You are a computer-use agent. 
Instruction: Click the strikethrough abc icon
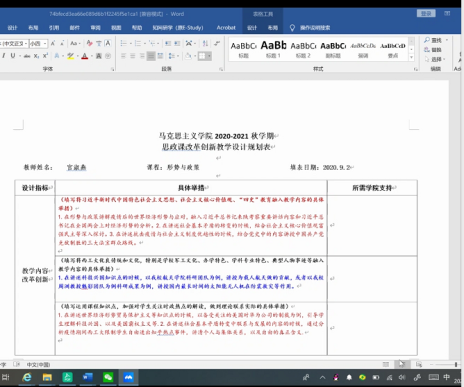[x=27, y=56]
